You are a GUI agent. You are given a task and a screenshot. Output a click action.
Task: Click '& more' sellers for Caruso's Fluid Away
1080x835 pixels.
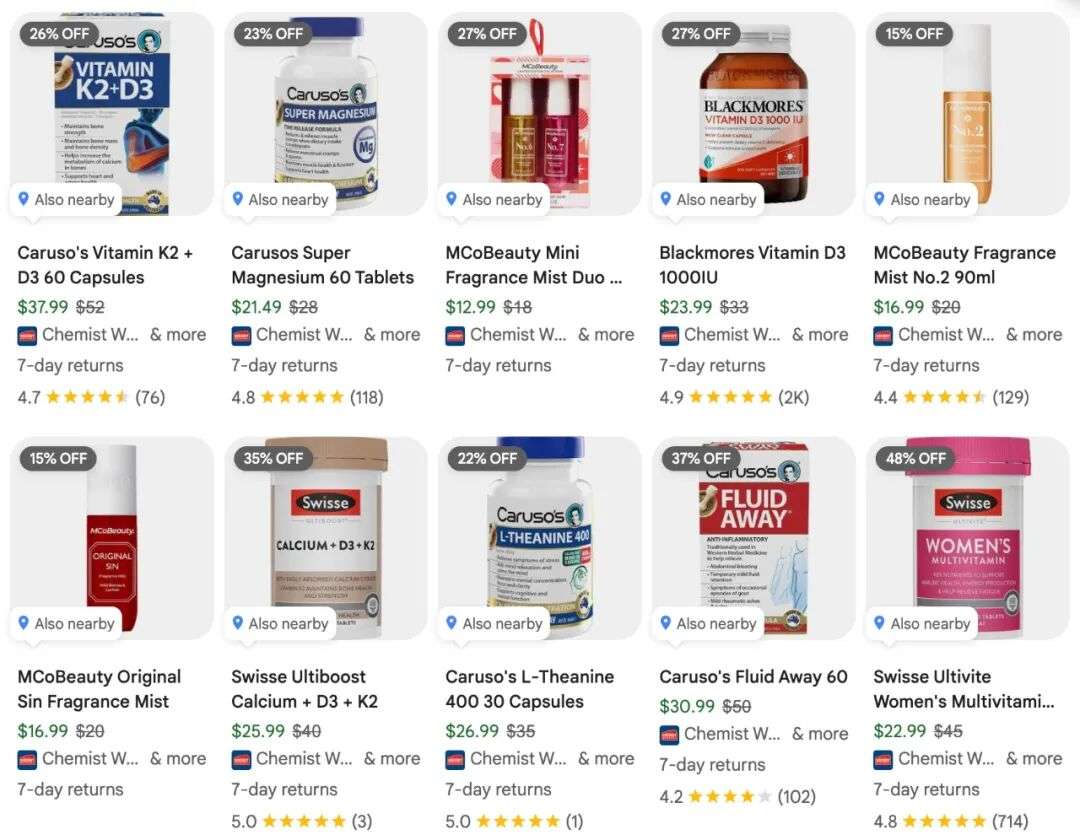coord(820,734)
